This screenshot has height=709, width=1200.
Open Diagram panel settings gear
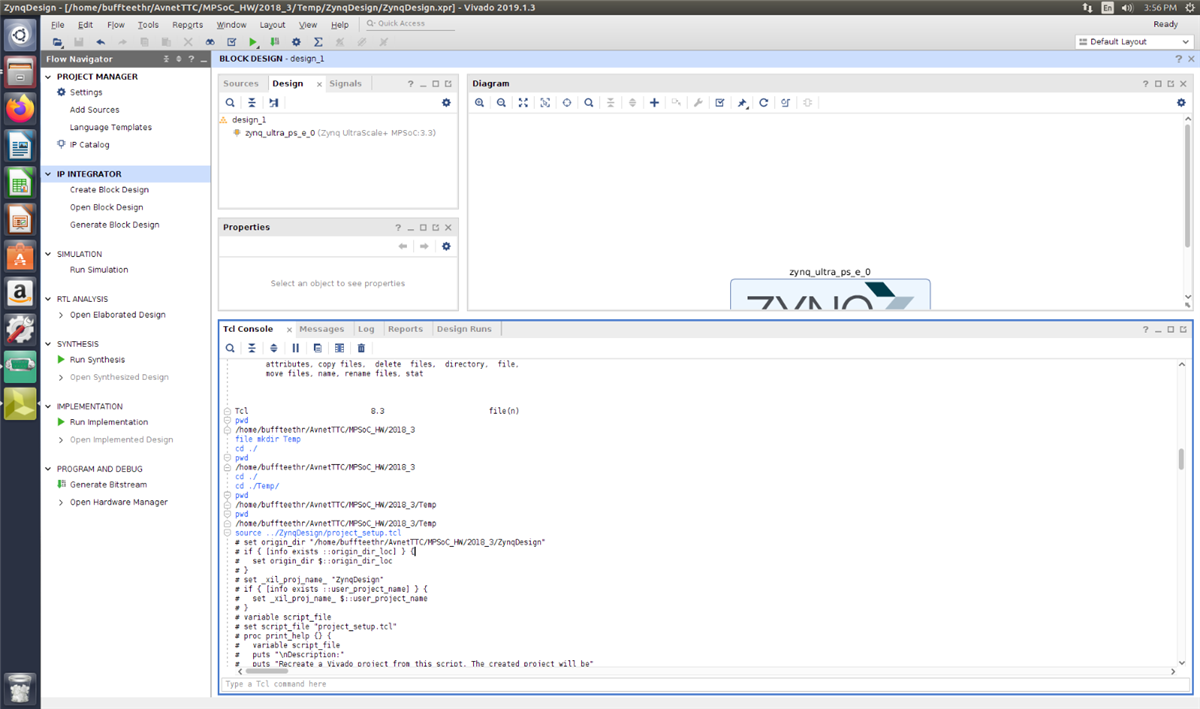(x=1180, y=103)
